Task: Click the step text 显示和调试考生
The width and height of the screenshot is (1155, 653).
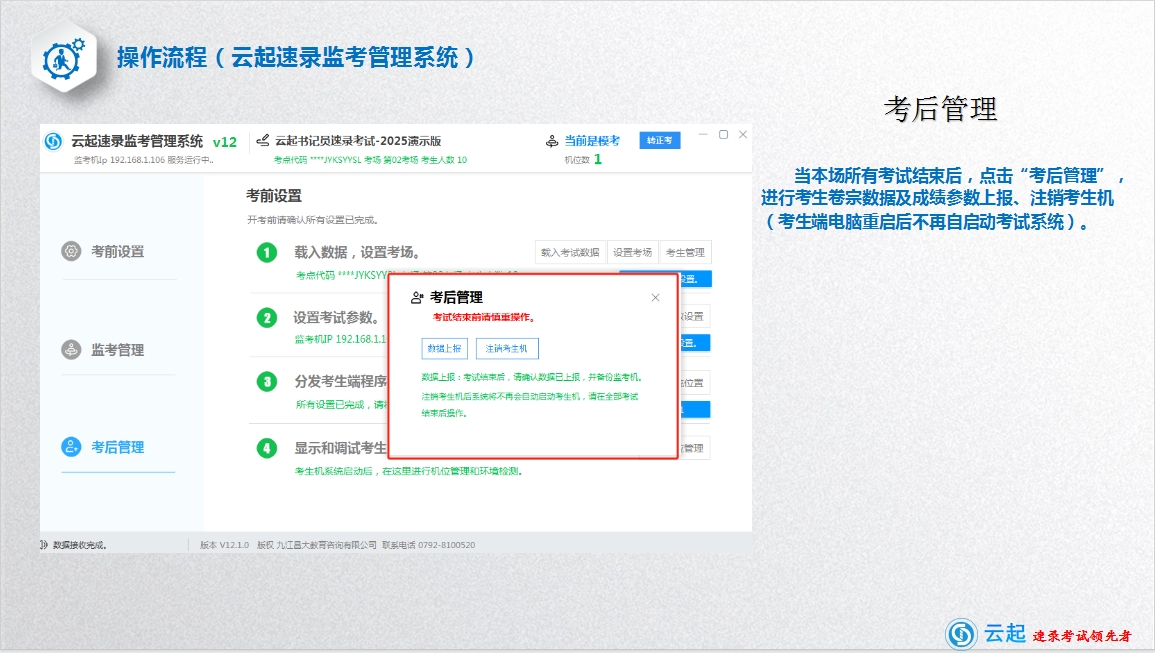Action: (340, 448)
